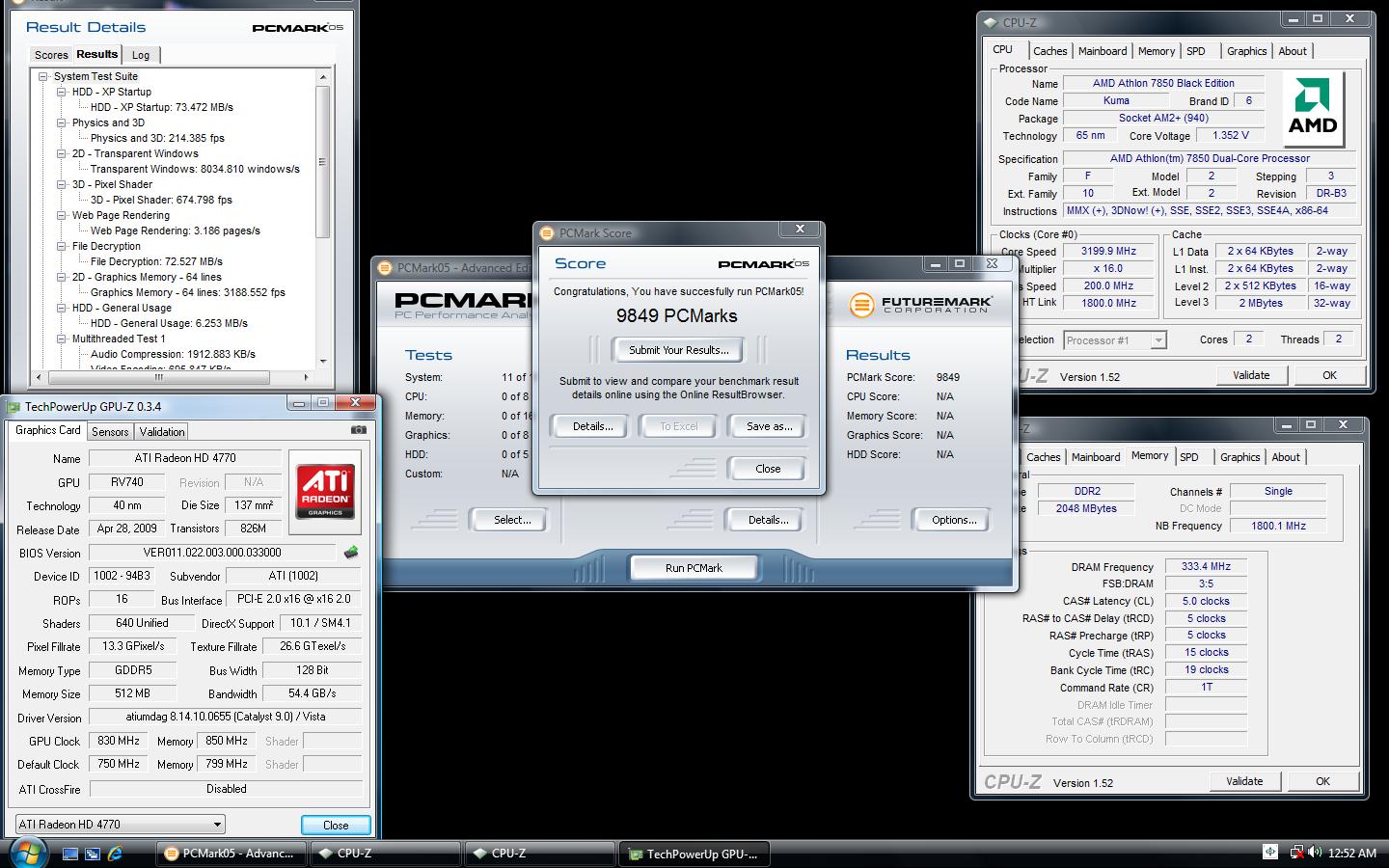Collapse the HDD - General Usage node

click(x=62, y=308)
